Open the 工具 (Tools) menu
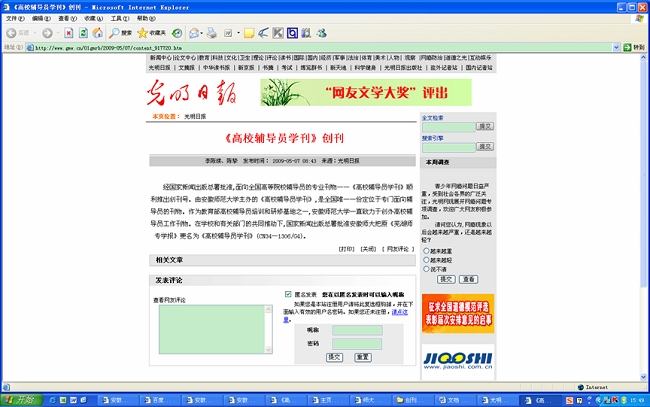 click(x=120, y=19)
